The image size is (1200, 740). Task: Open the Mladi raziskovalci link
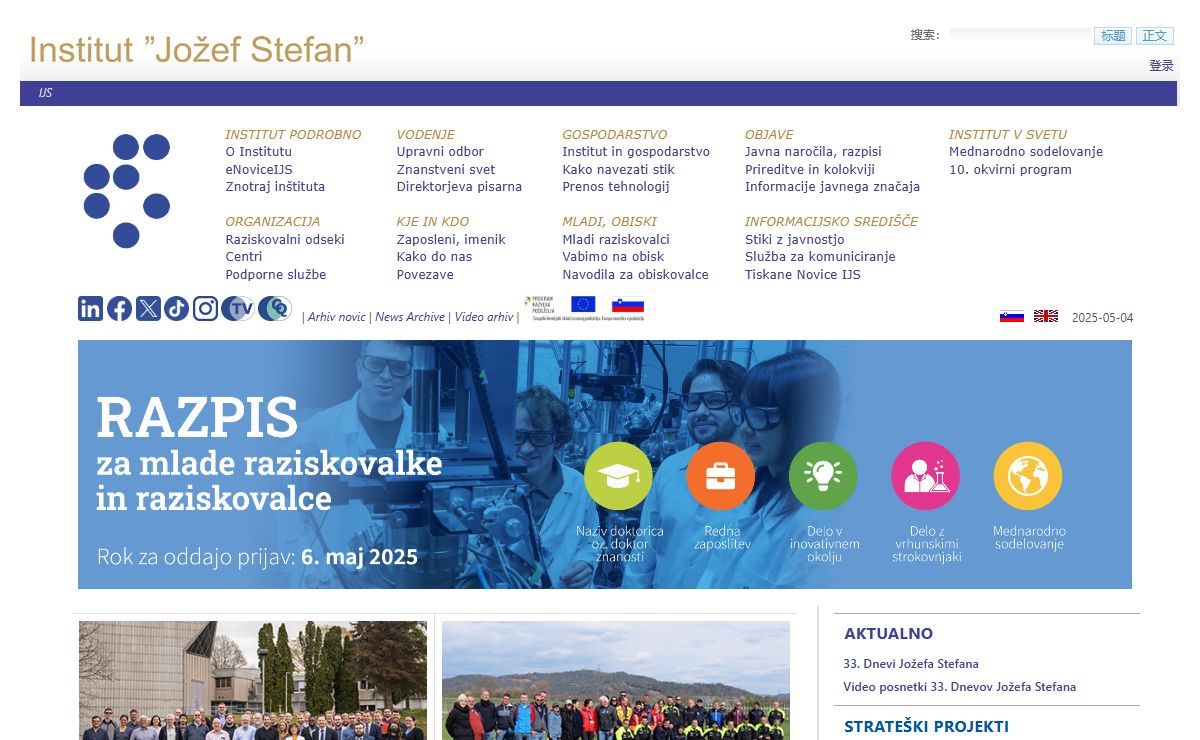[616, 239]
